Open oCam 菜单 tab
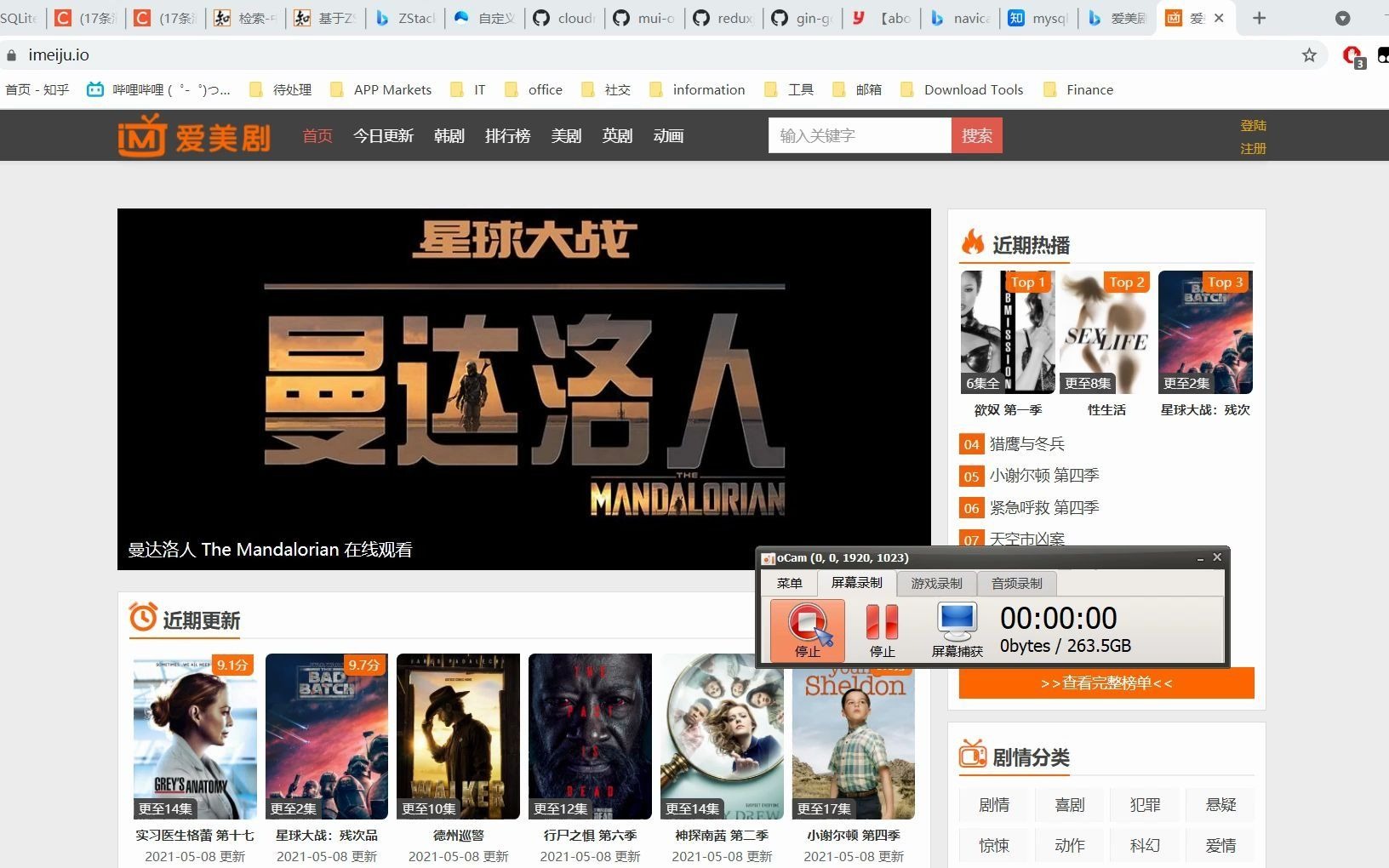Image resolution: width=1389 pixels, height=868 pixels. pos(789,584)
